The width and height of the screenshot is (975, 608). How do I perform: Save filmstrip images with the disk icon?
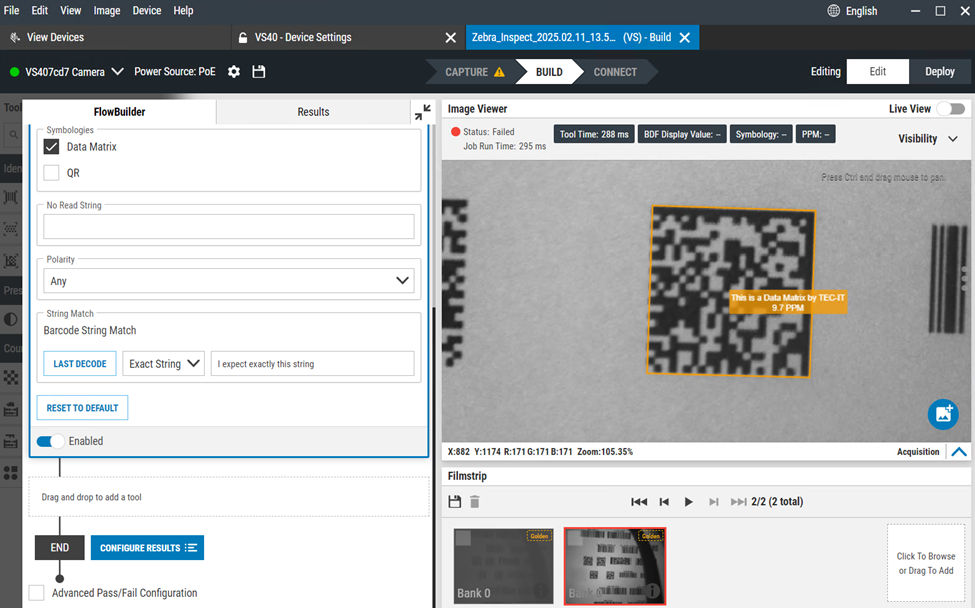point(455,502)
